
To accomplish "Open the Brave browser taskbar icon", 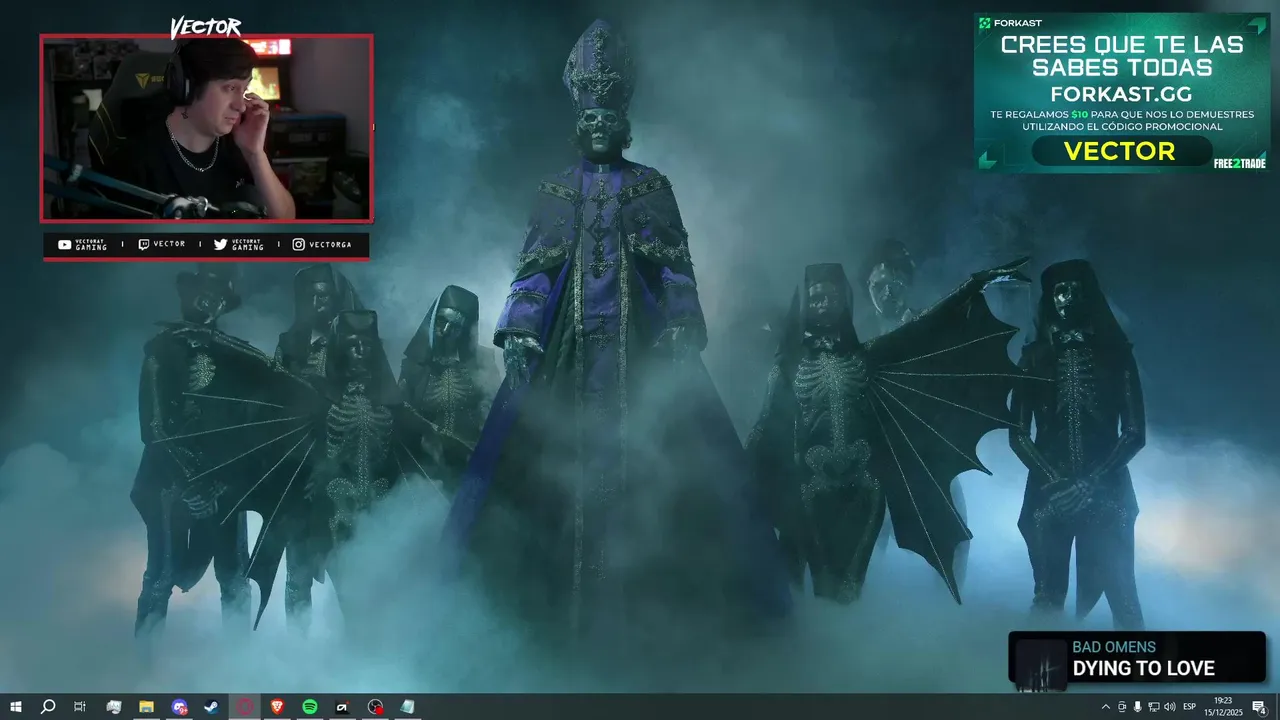I will pyautogui.click(x=277, y=707).
